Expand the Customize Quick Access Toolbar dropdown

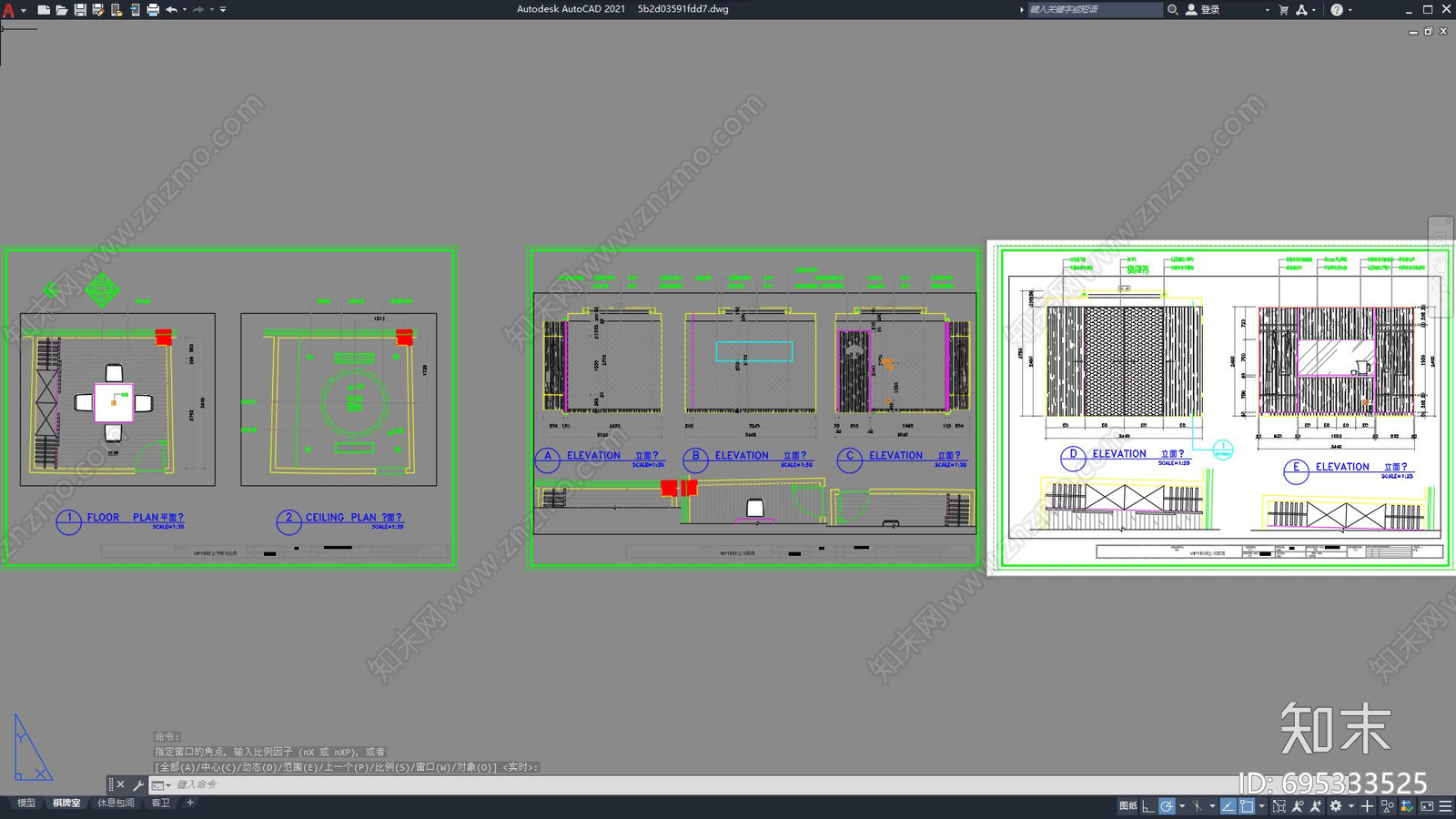[223, 10]
